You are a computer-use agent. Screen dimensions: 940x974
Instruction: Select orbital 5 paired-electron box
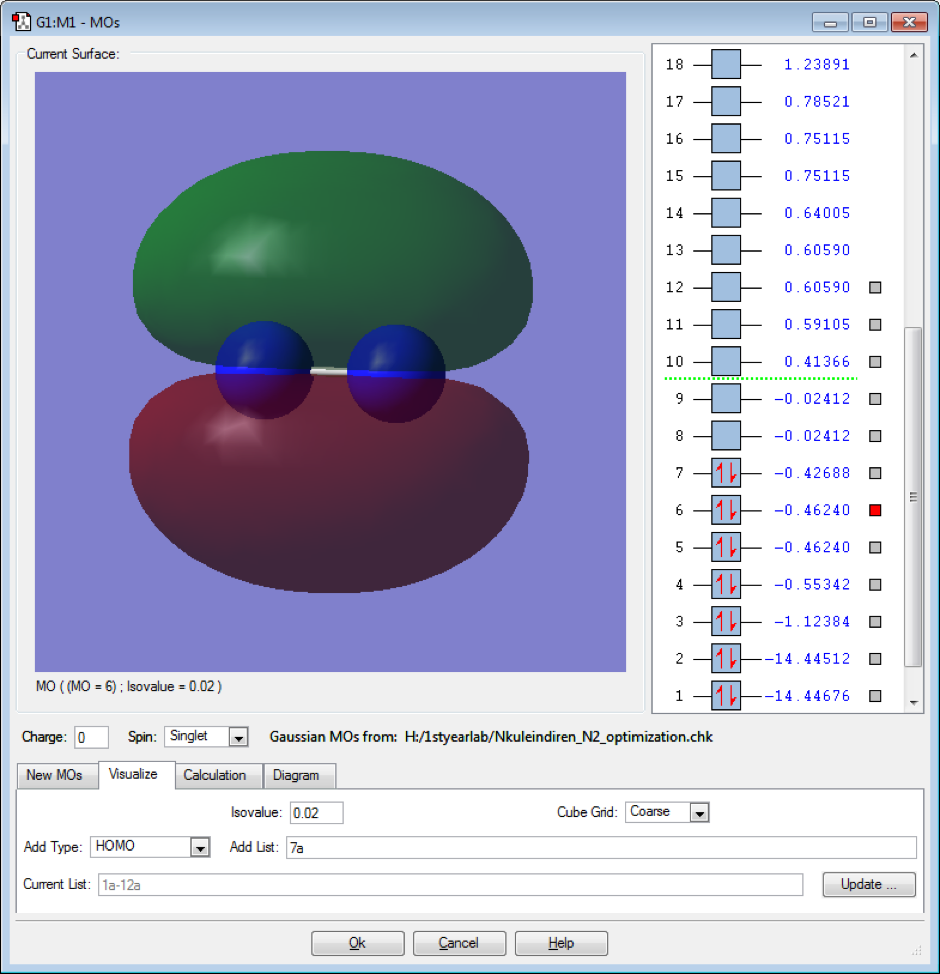[x=726, y=547]
